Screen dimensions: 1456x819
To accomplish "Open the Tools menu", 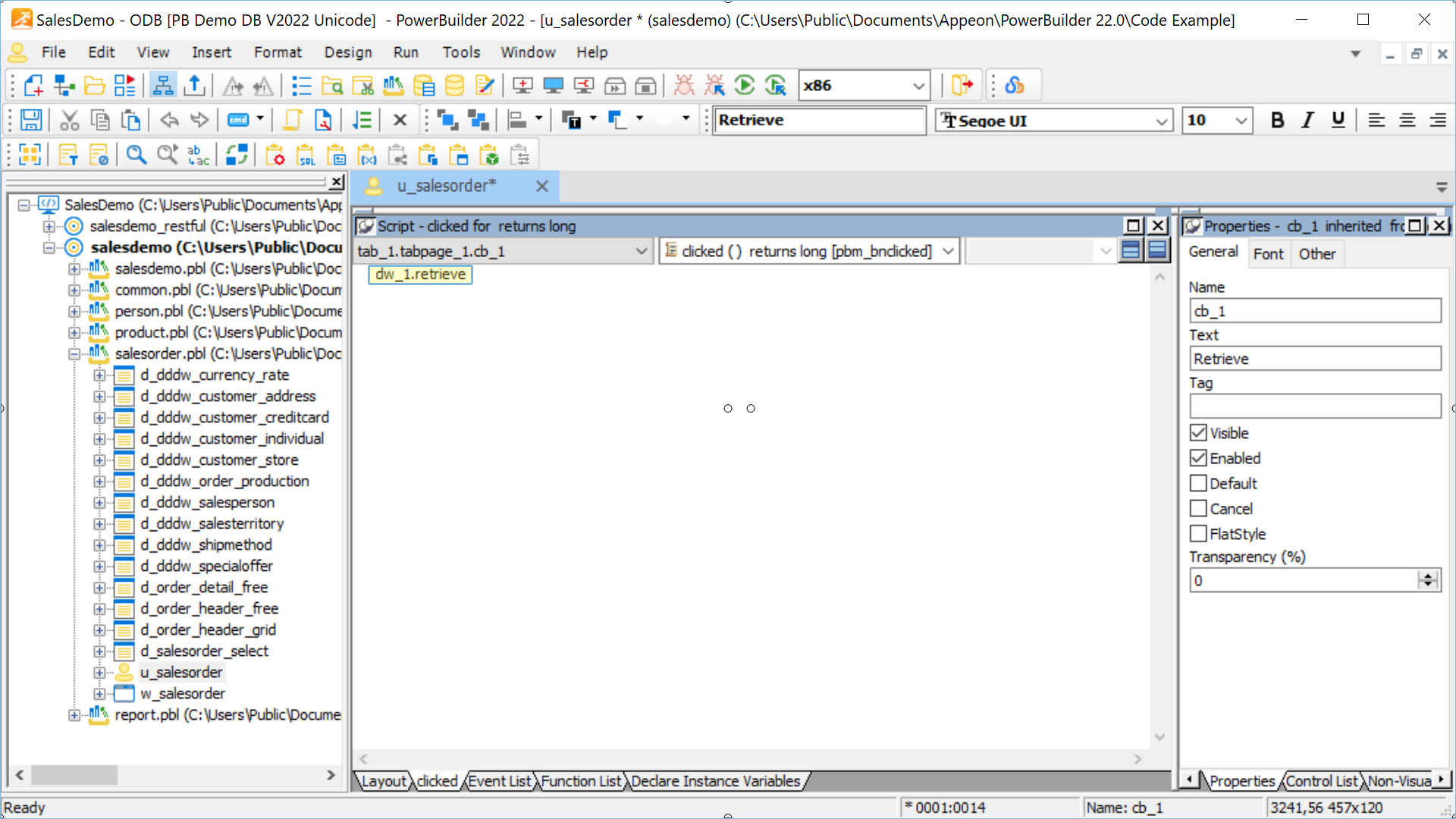I will tap(461, 52).
